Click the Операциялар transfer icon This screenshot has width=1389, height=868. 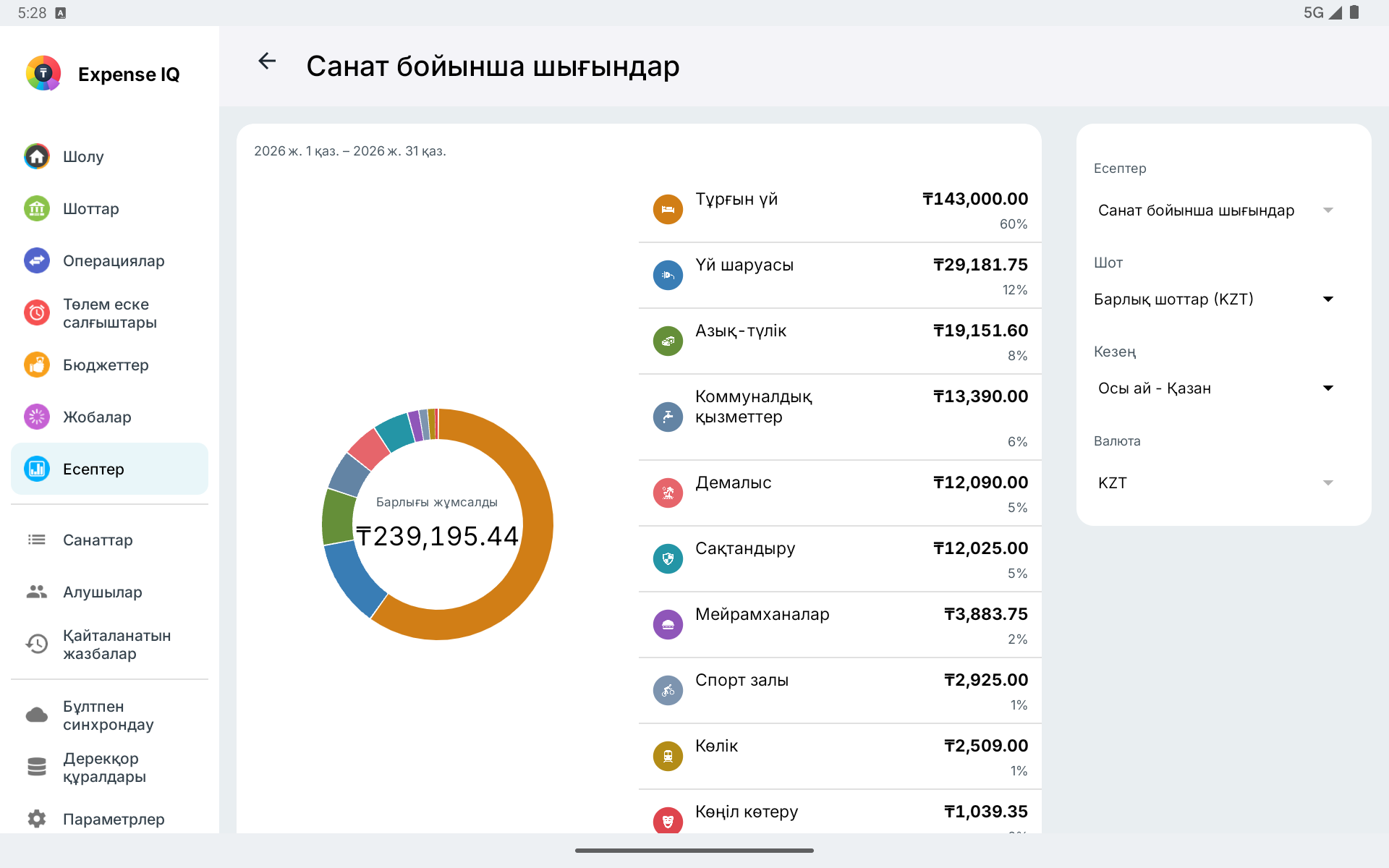point(37,260)
